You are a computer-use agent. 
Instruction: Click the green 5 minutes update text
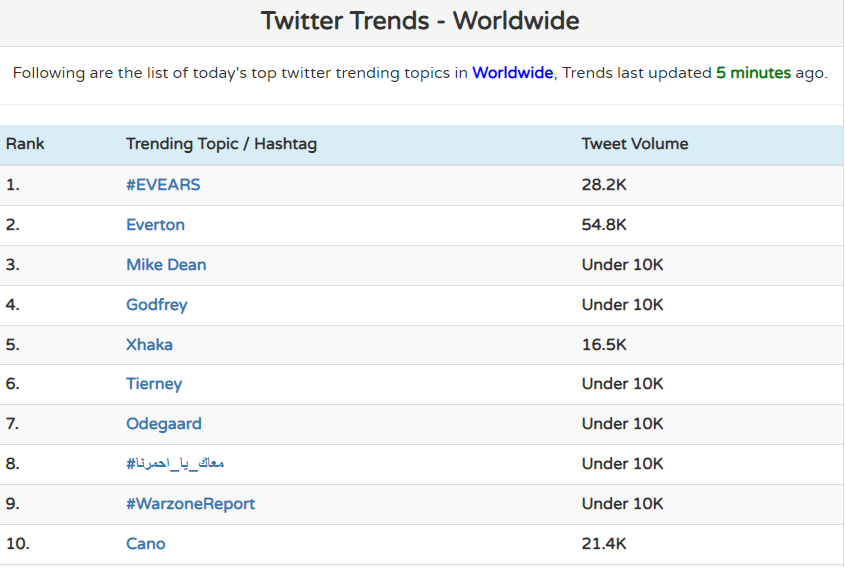(x=753, y=73)
